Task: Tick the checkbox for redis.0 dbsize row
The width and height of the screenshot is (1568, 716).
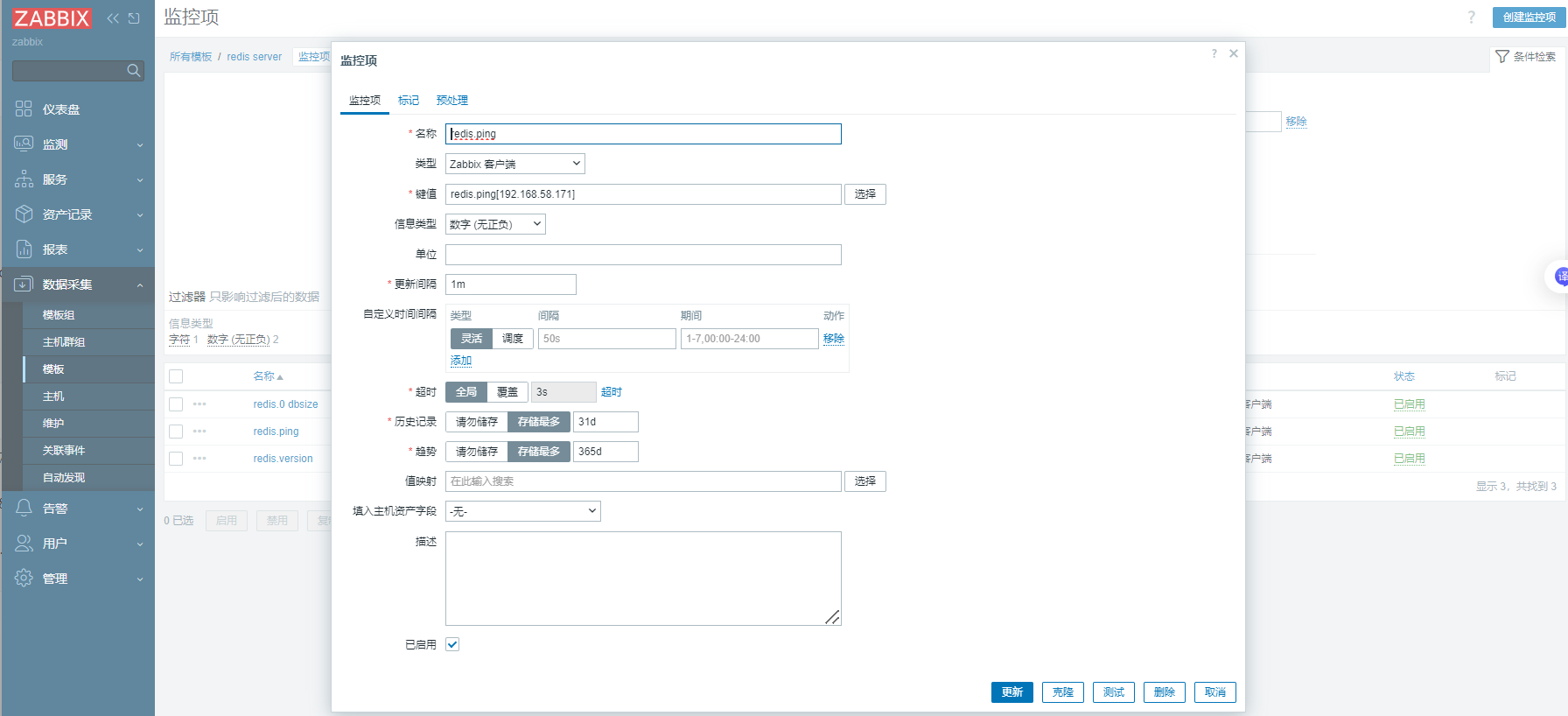Action: 176,404
